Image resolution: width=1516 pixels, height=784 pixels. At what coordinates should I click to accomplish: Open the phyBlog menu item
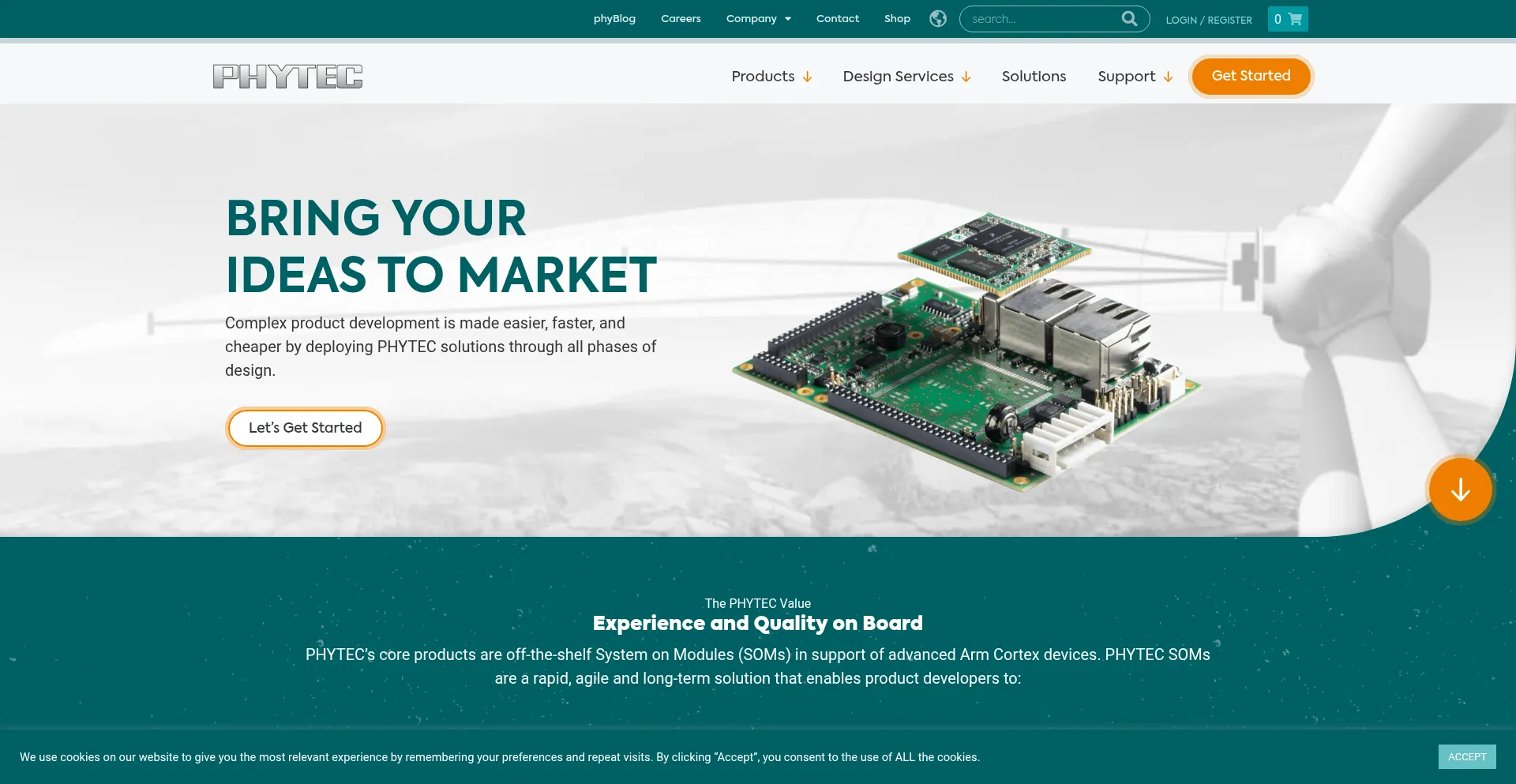614,18
